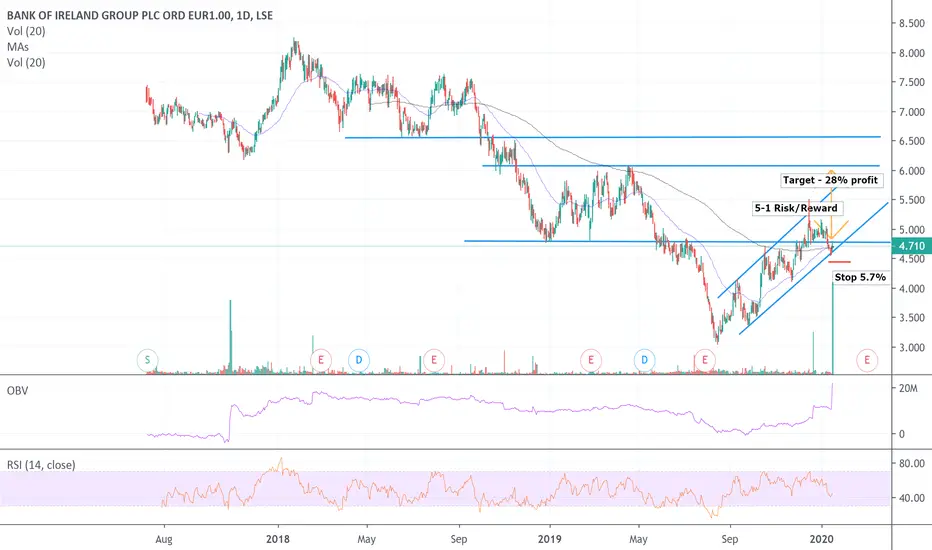
Task: Click the 2019 label on time axis
Action: point(550,539)
